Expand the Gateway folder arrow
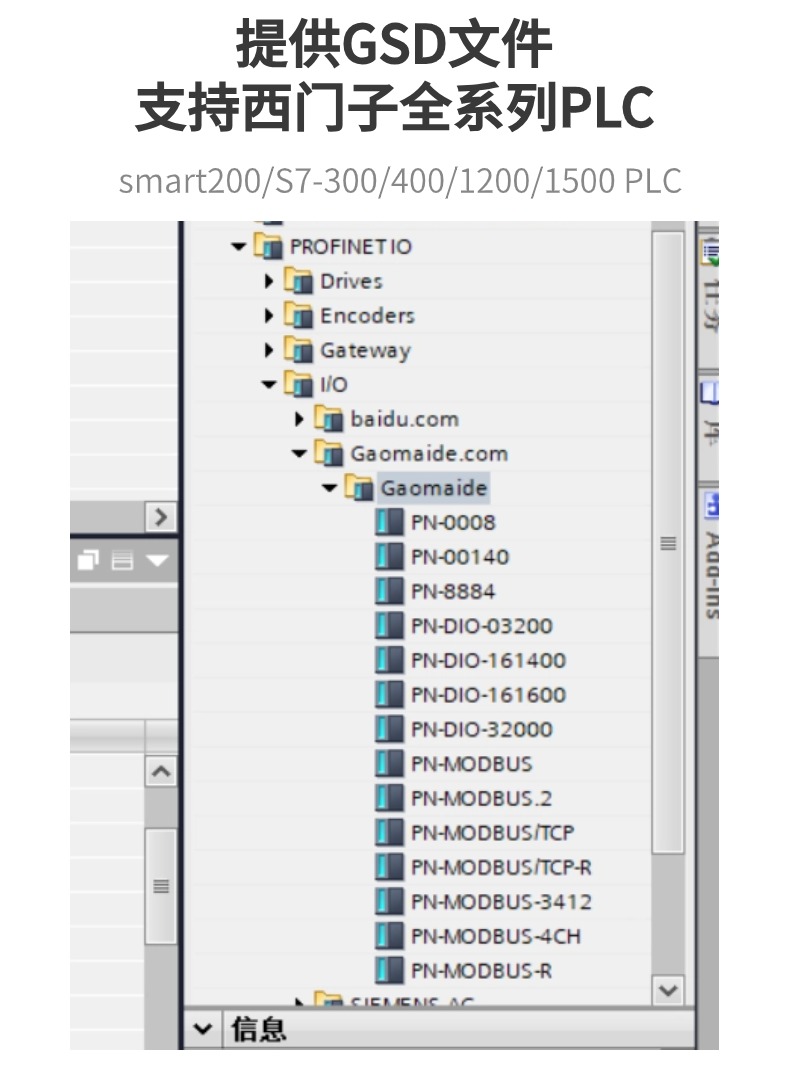 tap(269, 350)
